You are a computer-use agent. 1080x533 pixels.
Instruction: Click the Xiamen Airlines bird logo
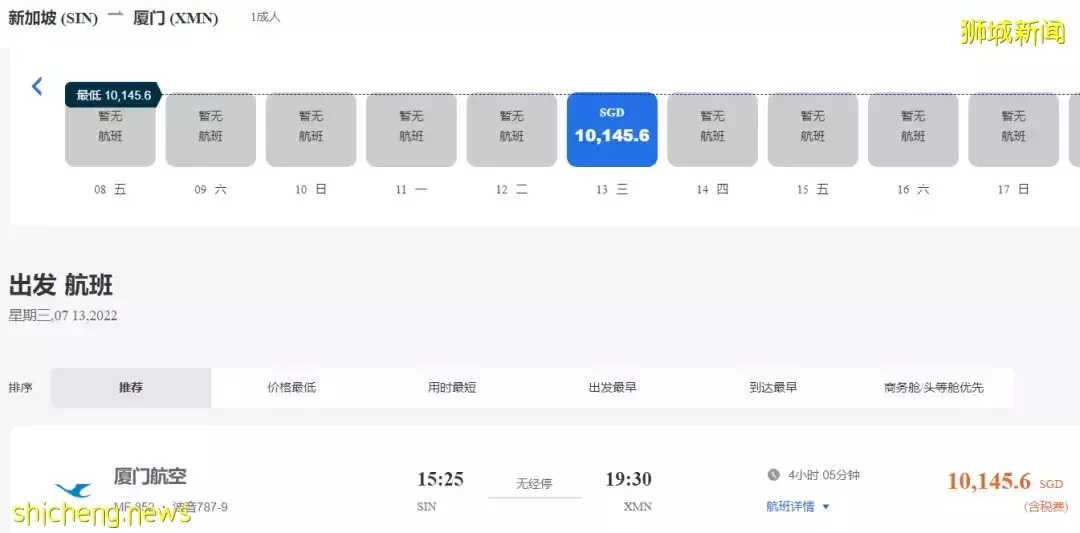(73, 490)
